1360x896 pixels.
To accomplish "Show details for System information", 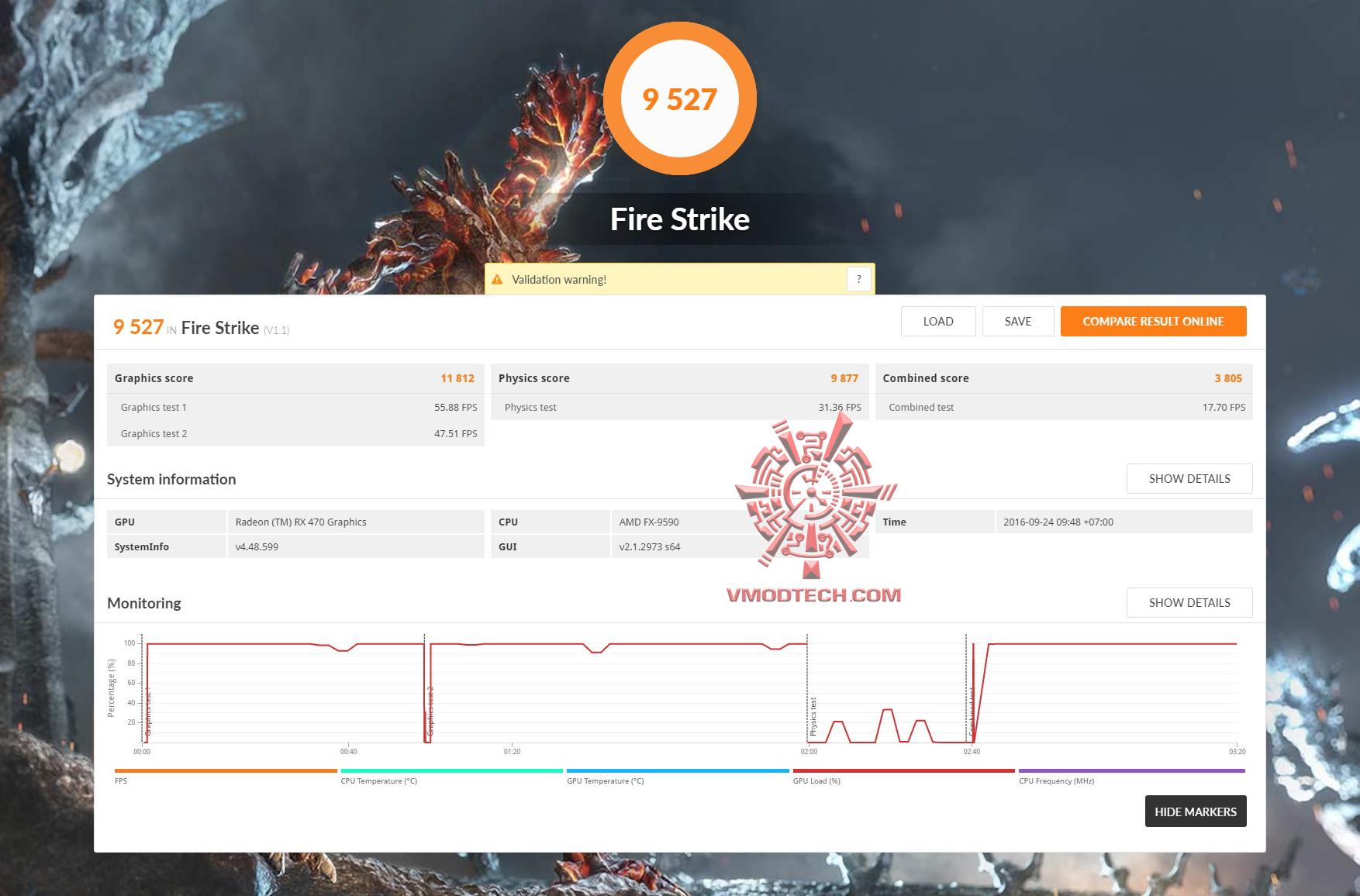I will 1189,479.
